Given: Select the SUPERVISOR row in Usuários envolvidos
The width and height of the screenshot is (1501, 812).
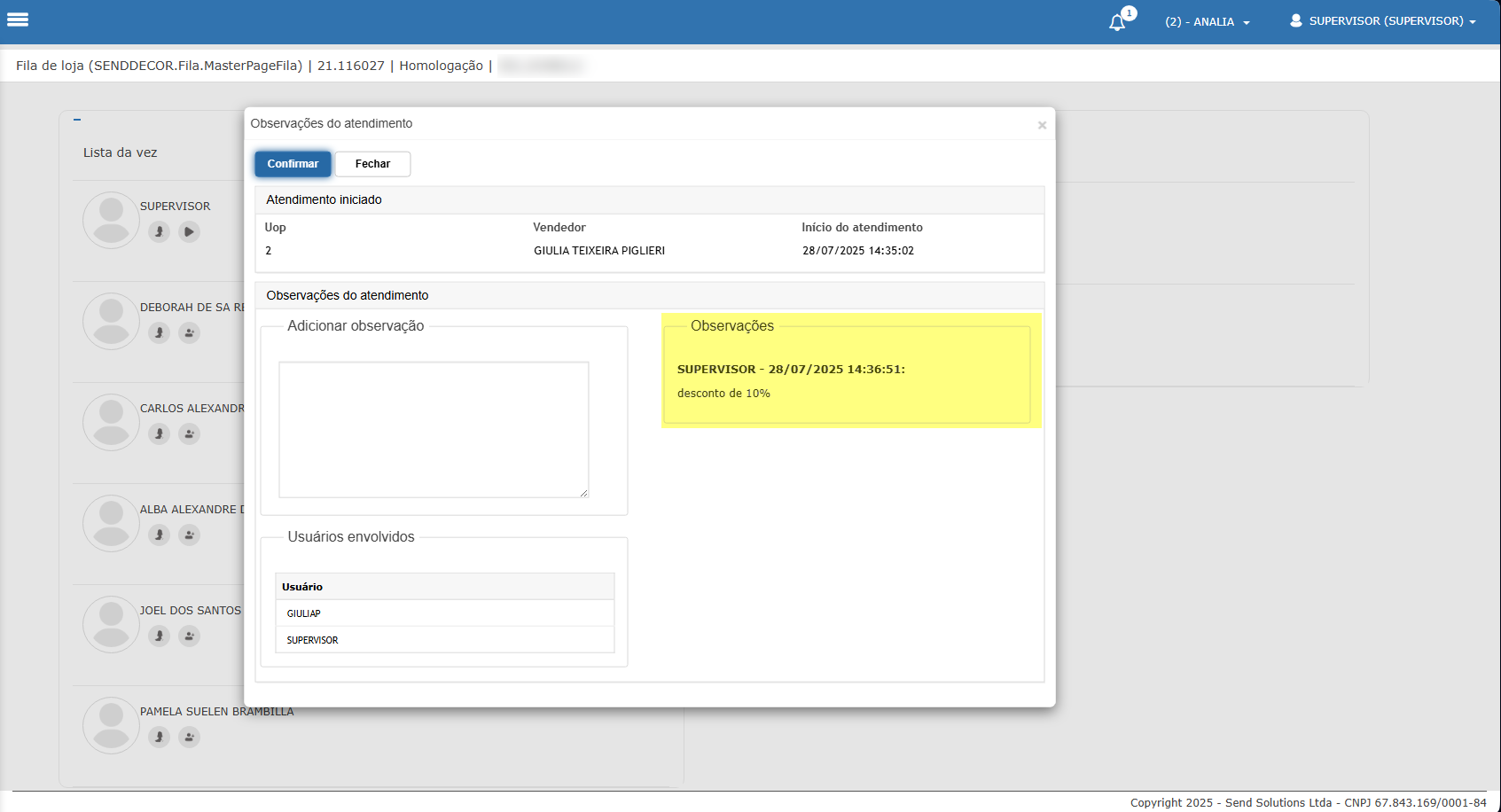Looking at the screenshot, I should coord(445,640).
